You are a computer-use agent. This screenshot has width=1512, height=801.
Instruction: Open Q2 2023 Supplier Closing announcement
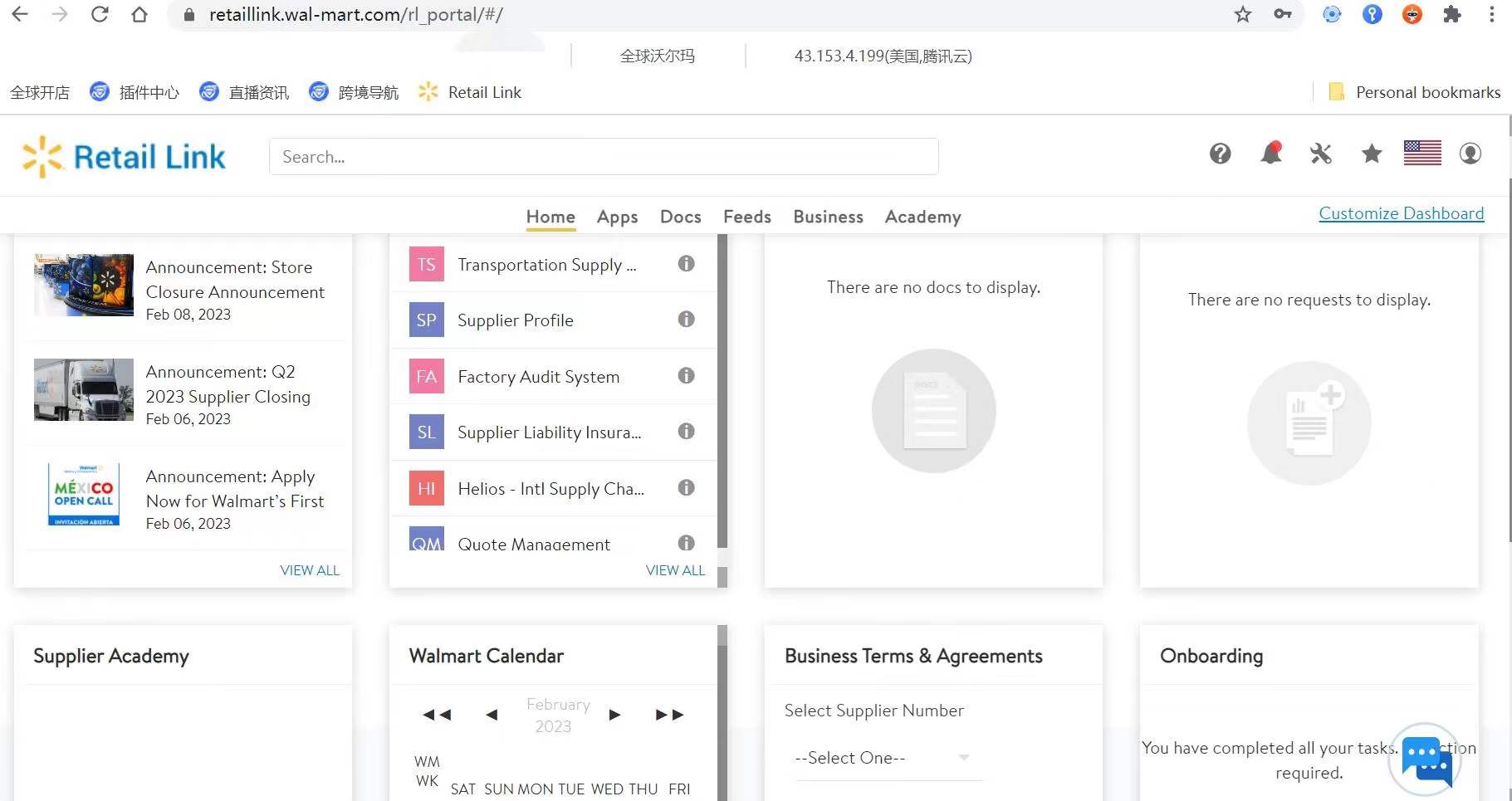[x=228, y=384]
